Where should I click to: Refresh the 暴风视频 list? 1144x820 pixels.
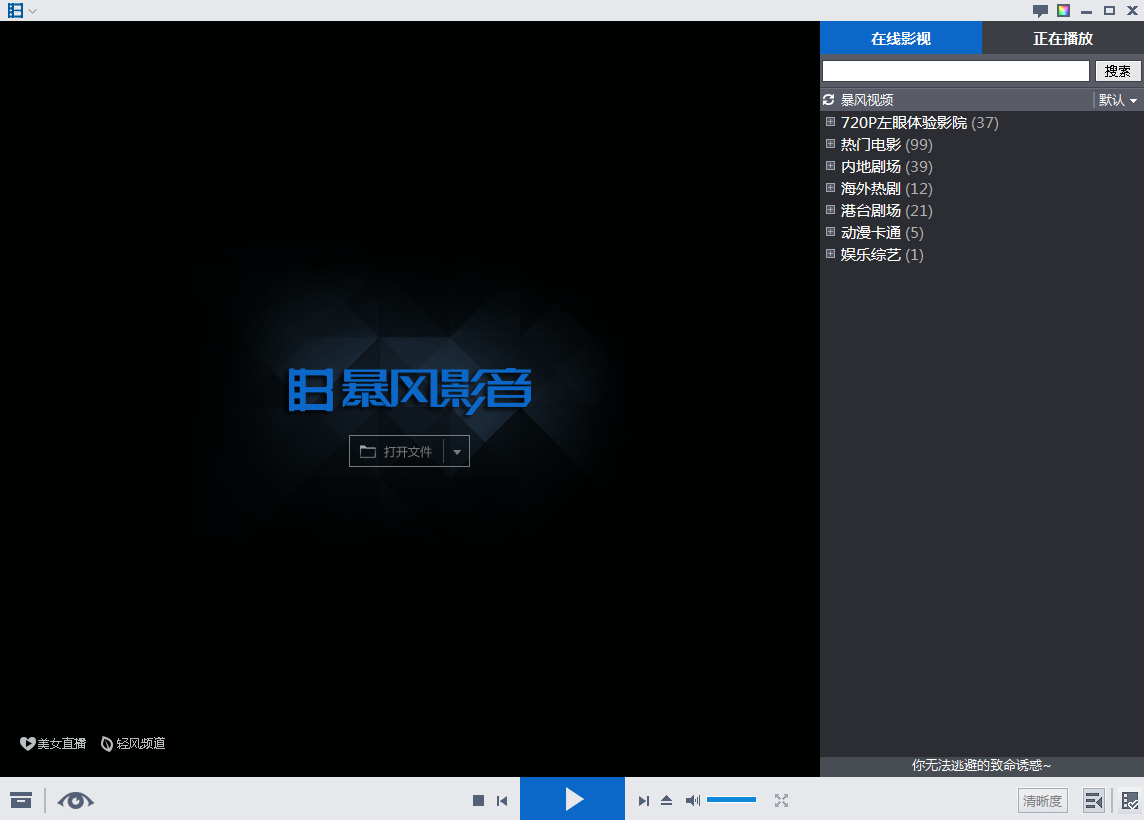tap(828, 99)
